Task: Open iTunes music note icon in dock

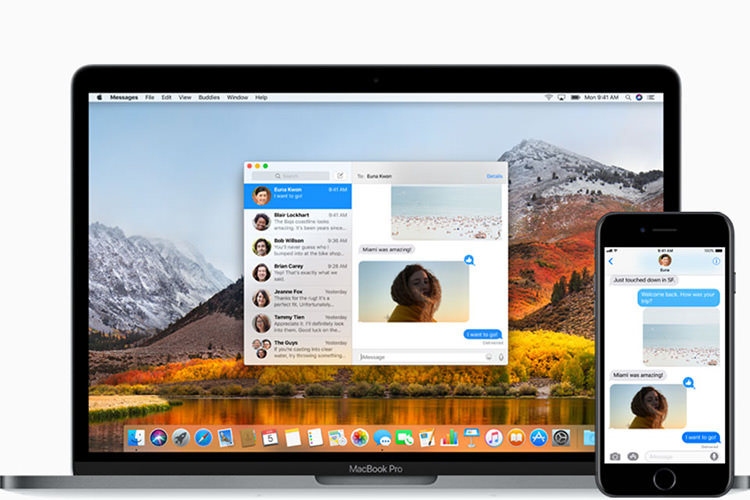Action: (494, 437)
